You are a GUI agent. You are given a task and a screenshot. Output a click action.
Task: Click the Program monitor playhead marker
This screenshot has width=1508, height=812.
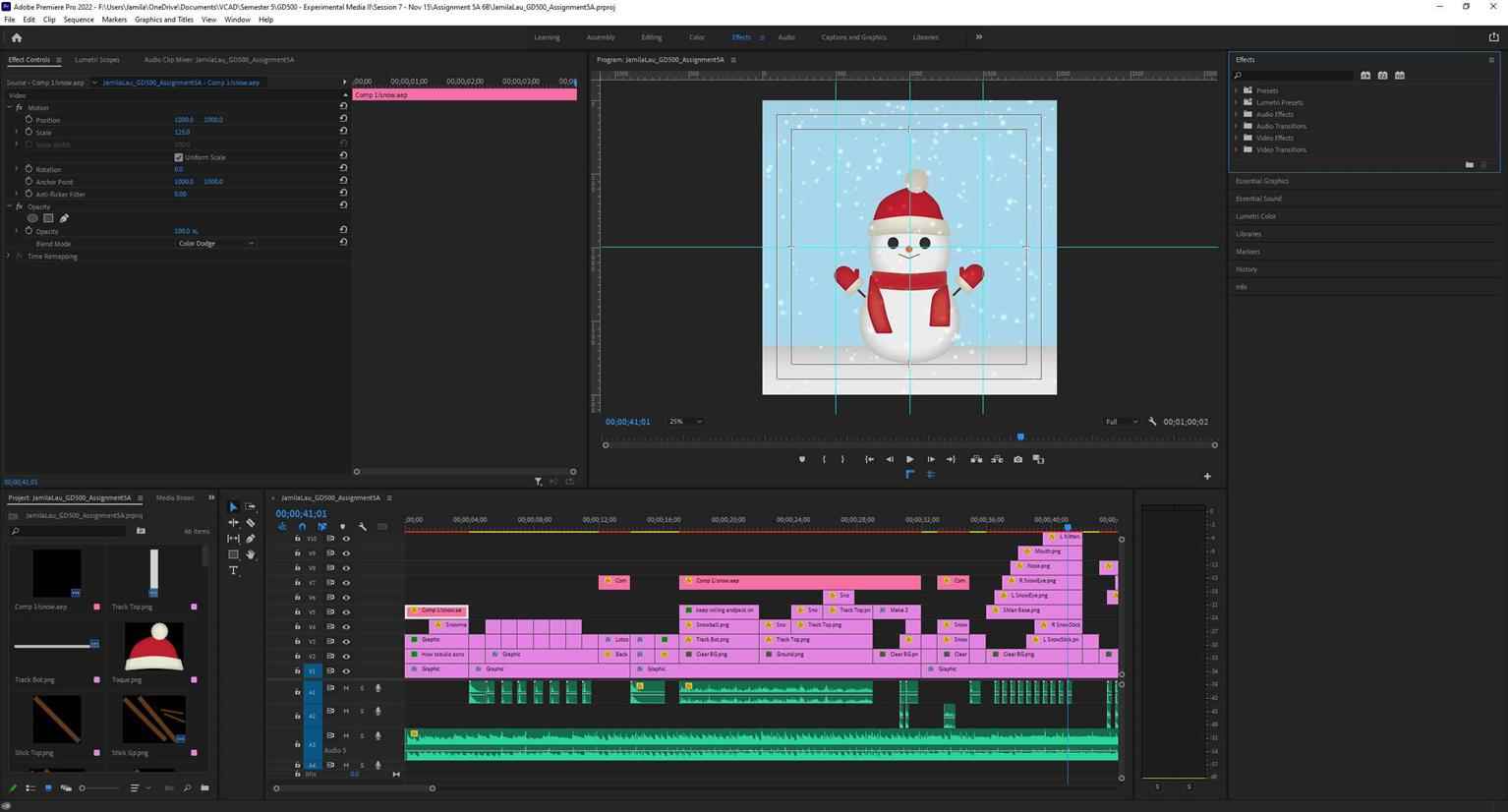pos(1020,436)
